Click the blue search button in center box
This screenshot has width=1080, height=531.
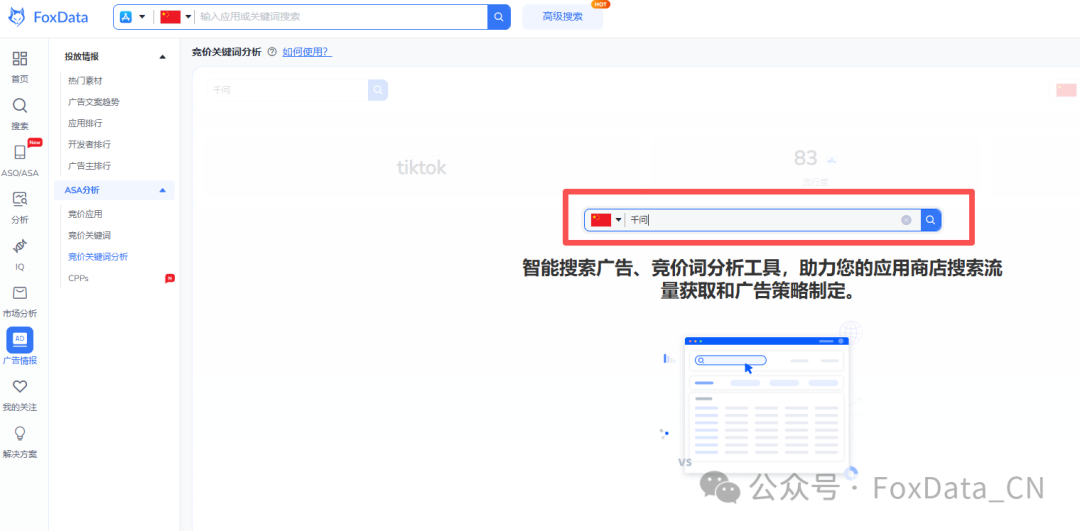click(931, 220)
